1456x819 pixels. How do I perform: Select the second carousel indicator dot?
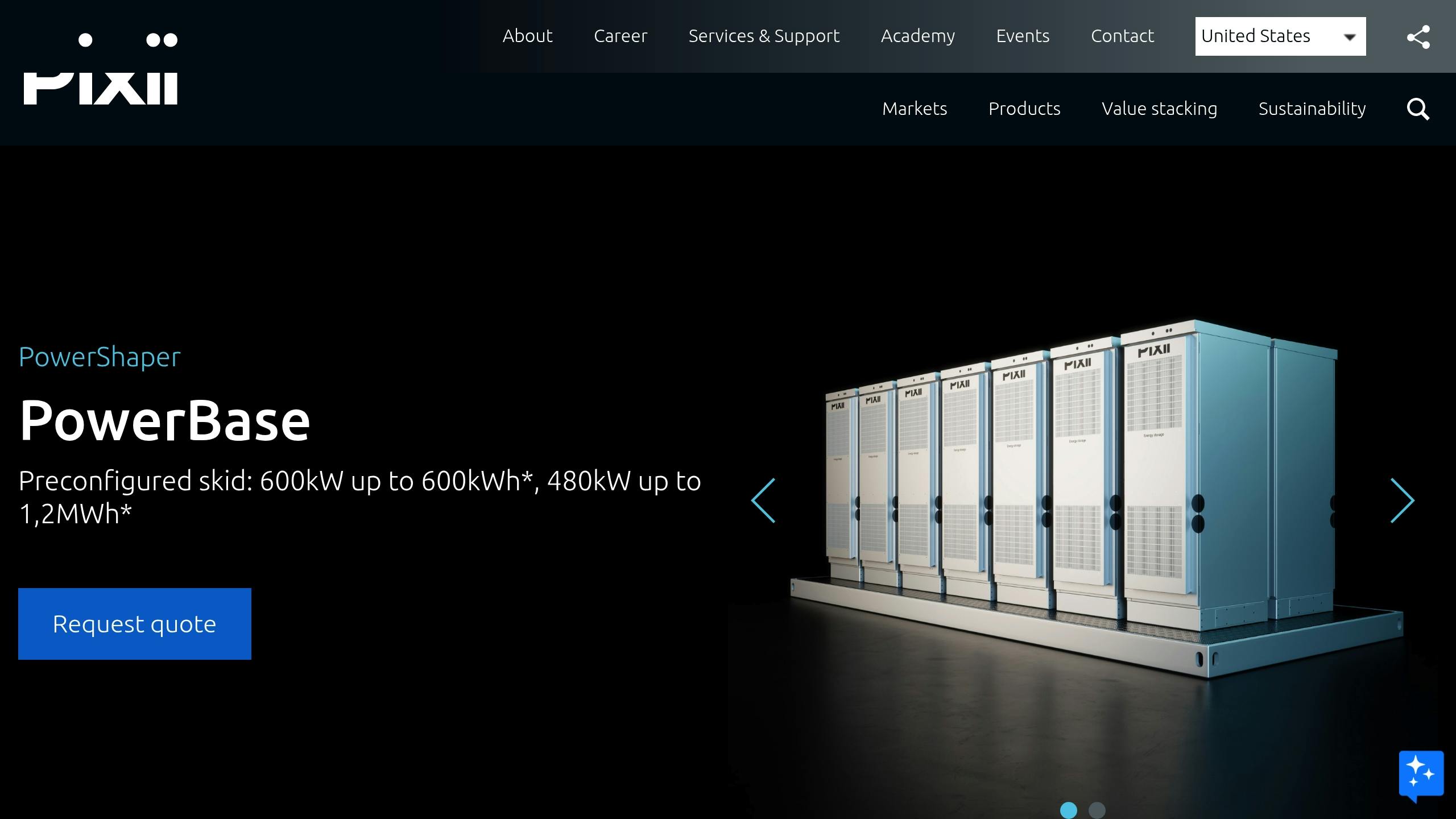(x=1097, y=810)
